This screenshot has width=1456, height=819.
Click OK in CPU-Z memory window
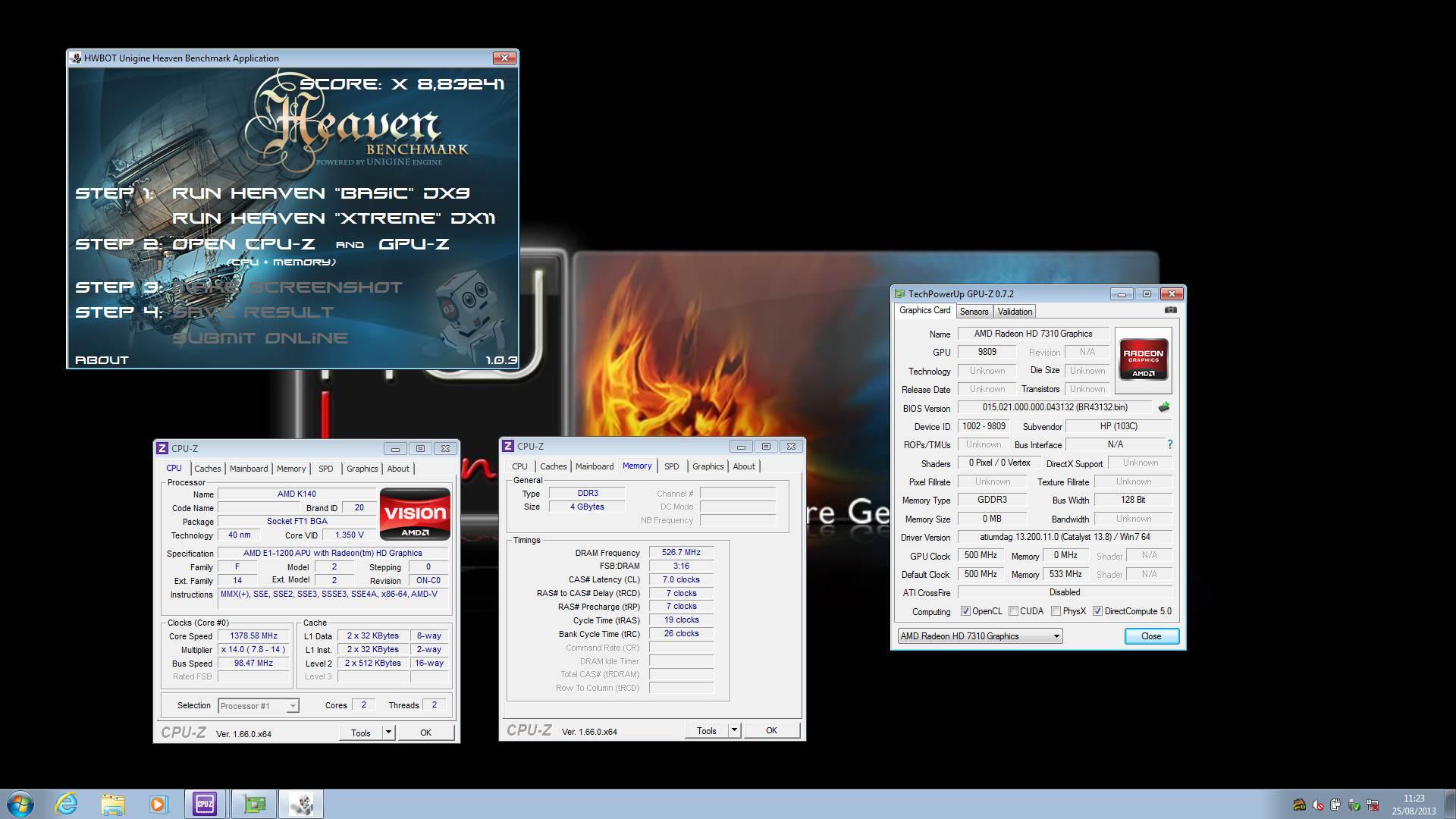coord(771,730)
